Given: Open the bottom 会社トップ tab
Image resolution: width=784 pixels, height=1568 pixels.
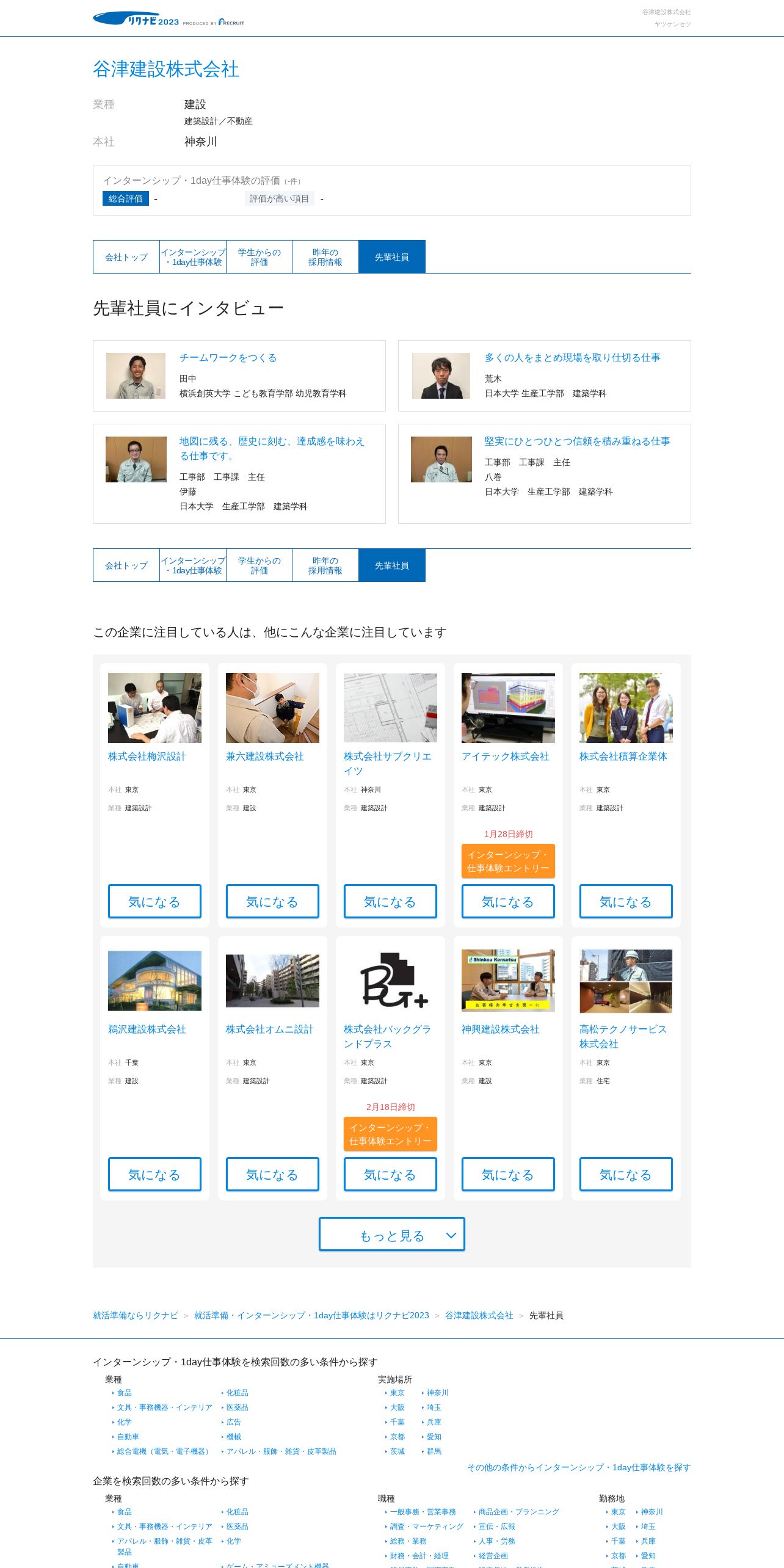Looking at the screenshot, I should coord(126,565).
